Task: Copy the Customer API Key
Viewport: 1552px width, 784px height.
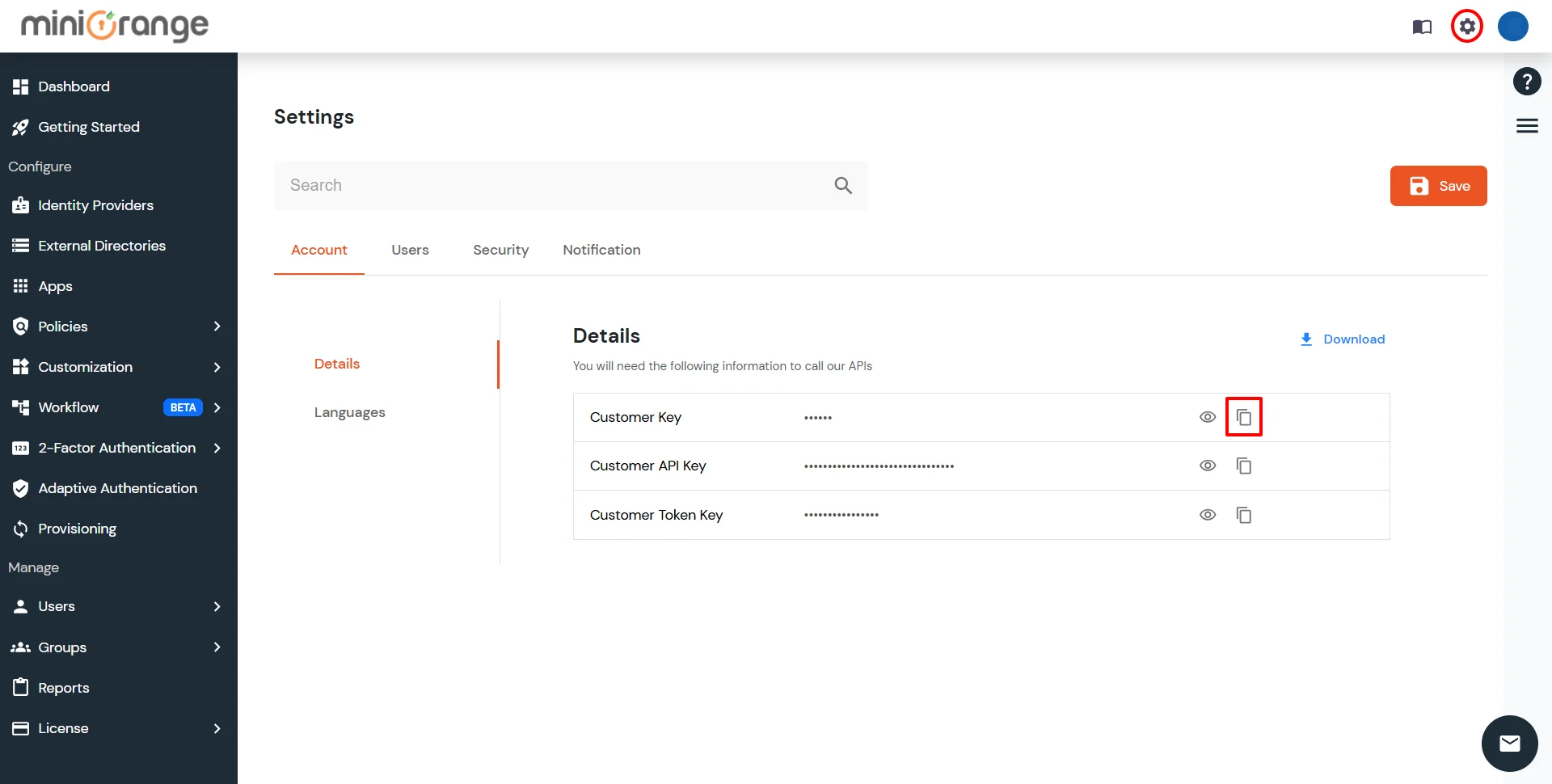Action: [x=1243, y=466]
